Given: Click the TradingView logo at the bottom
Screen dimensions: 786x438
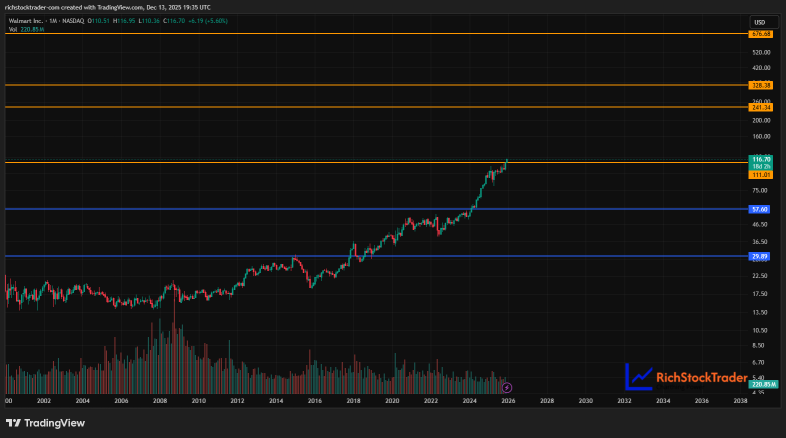Looking at the screenshot, I should (45, 423).
